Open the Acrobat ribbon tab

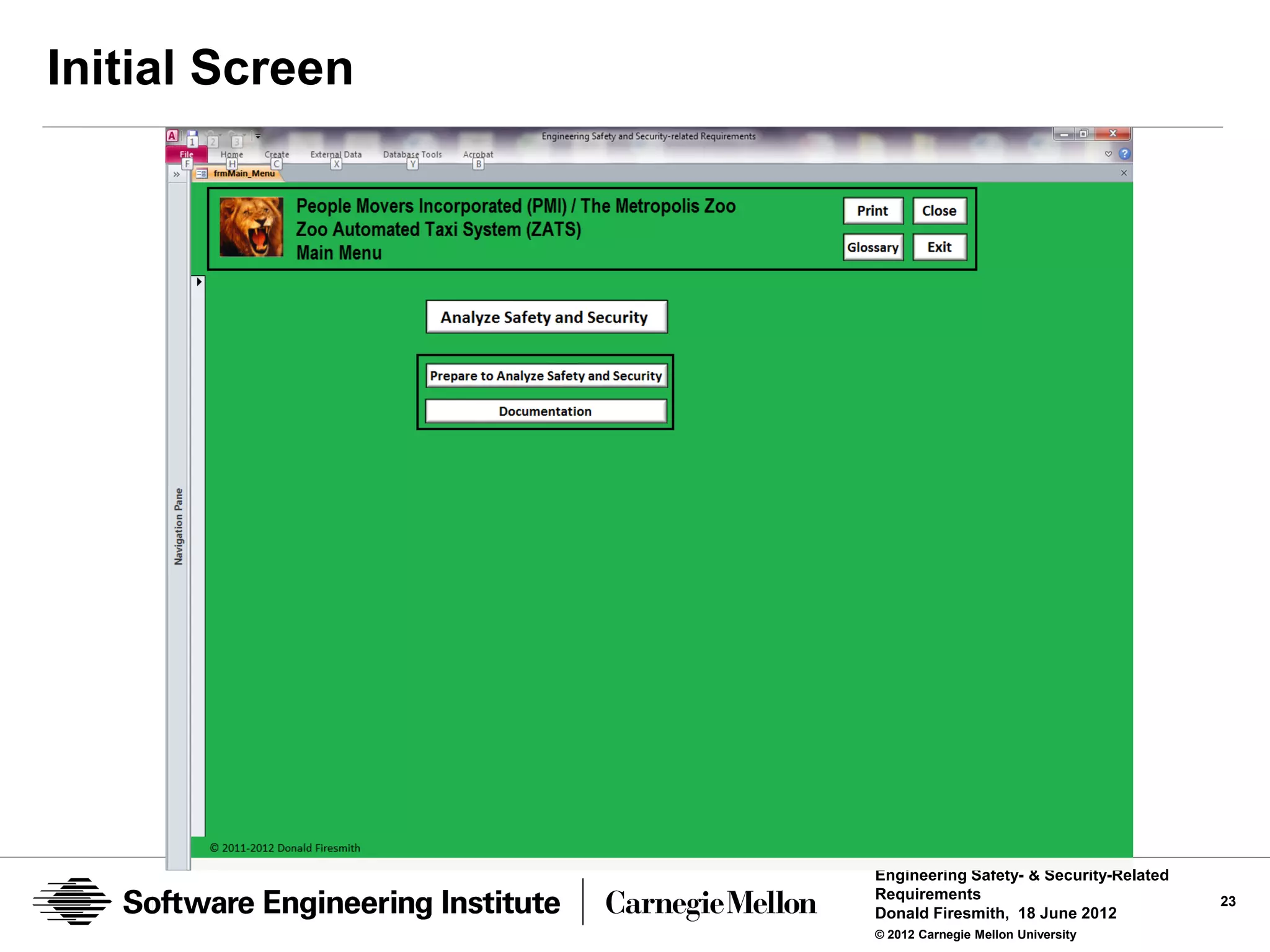tap(478, 154)
